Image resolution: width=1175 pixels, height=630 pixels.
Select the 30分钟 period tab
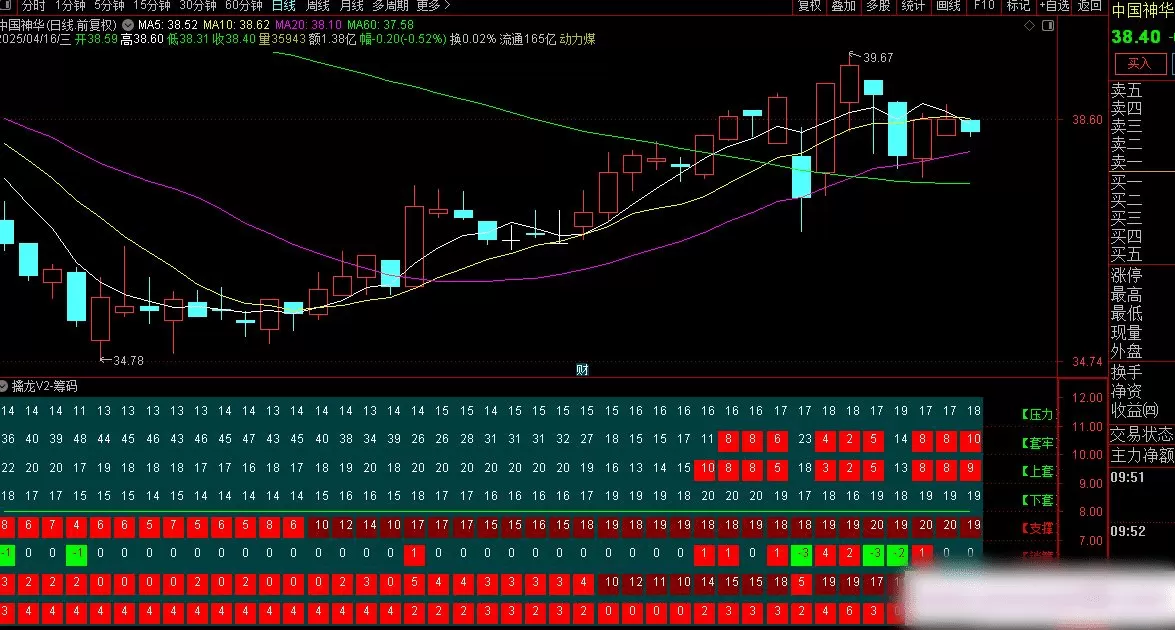[x=198, y=6]
